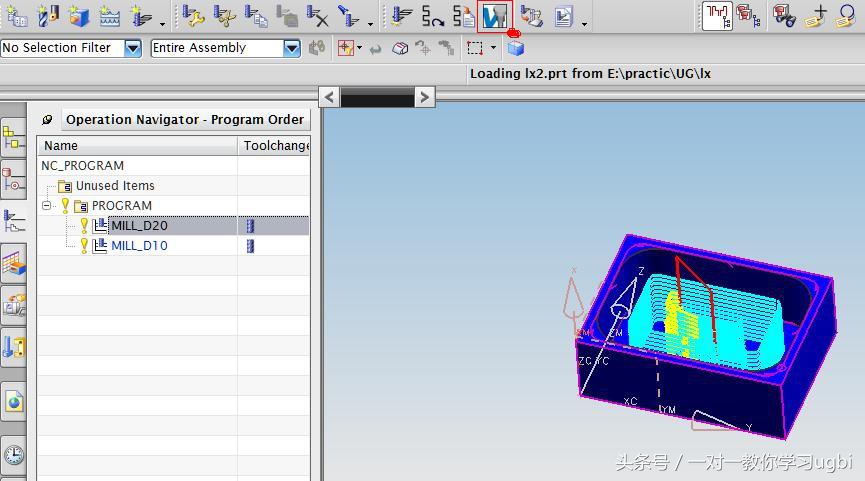
Task: Click the Toolchange column header
Action: coord(275,146)
